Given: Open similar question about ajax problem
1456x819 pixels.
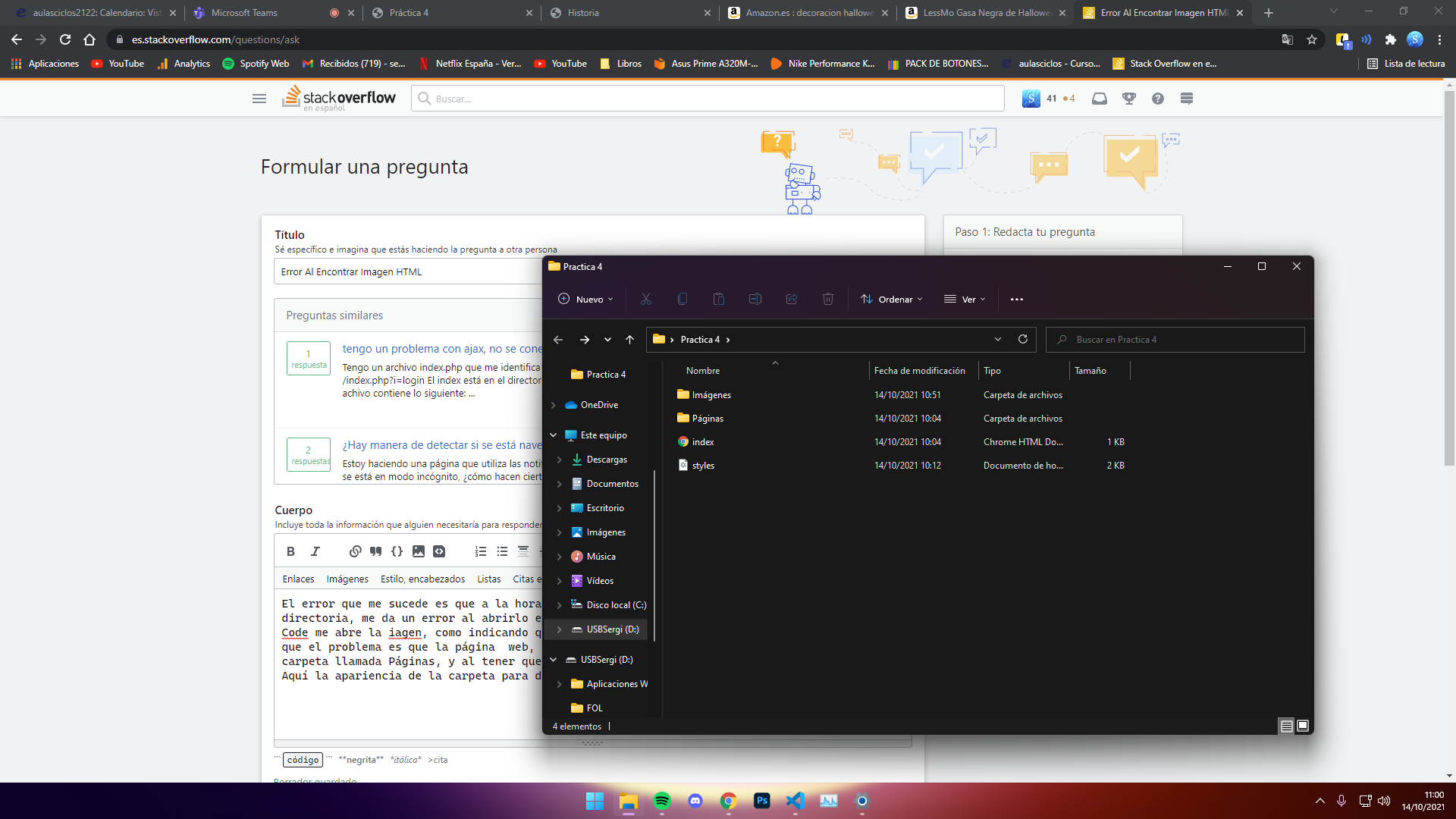Looking at the screenshot, I should point(442,348).
